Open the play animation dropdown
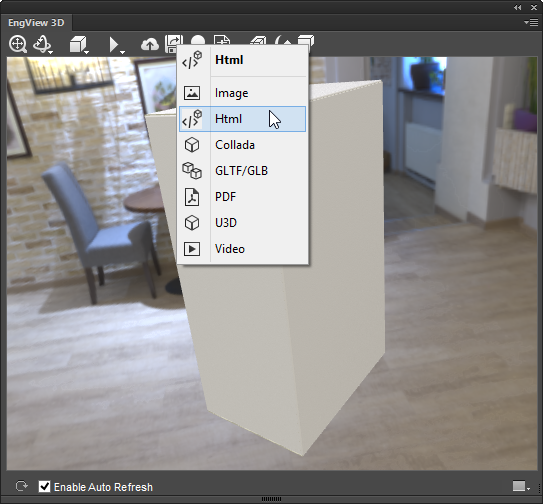Viewport: 543px width, 504px height. point(116,45)
